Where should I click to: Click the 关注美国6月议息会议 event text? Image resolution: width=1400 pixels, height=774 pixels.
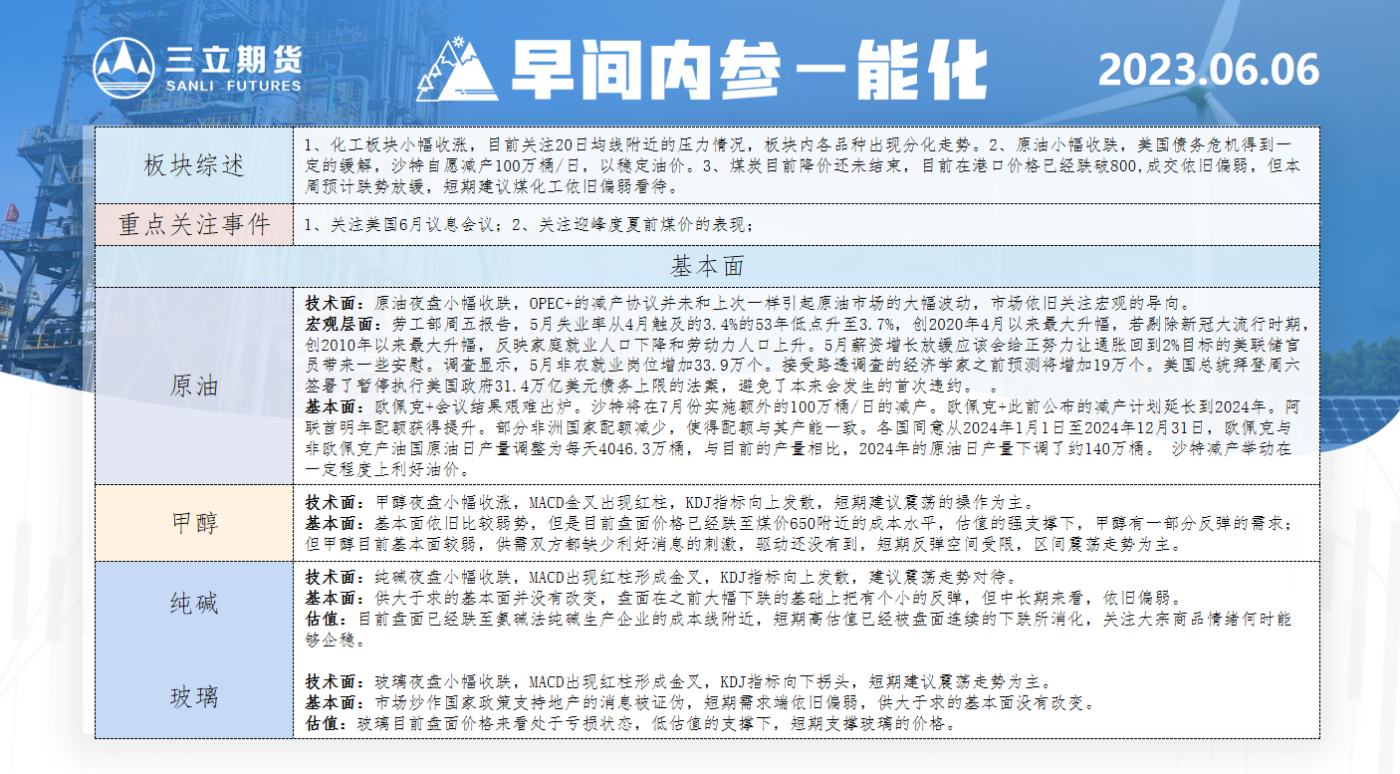(410, 226)
